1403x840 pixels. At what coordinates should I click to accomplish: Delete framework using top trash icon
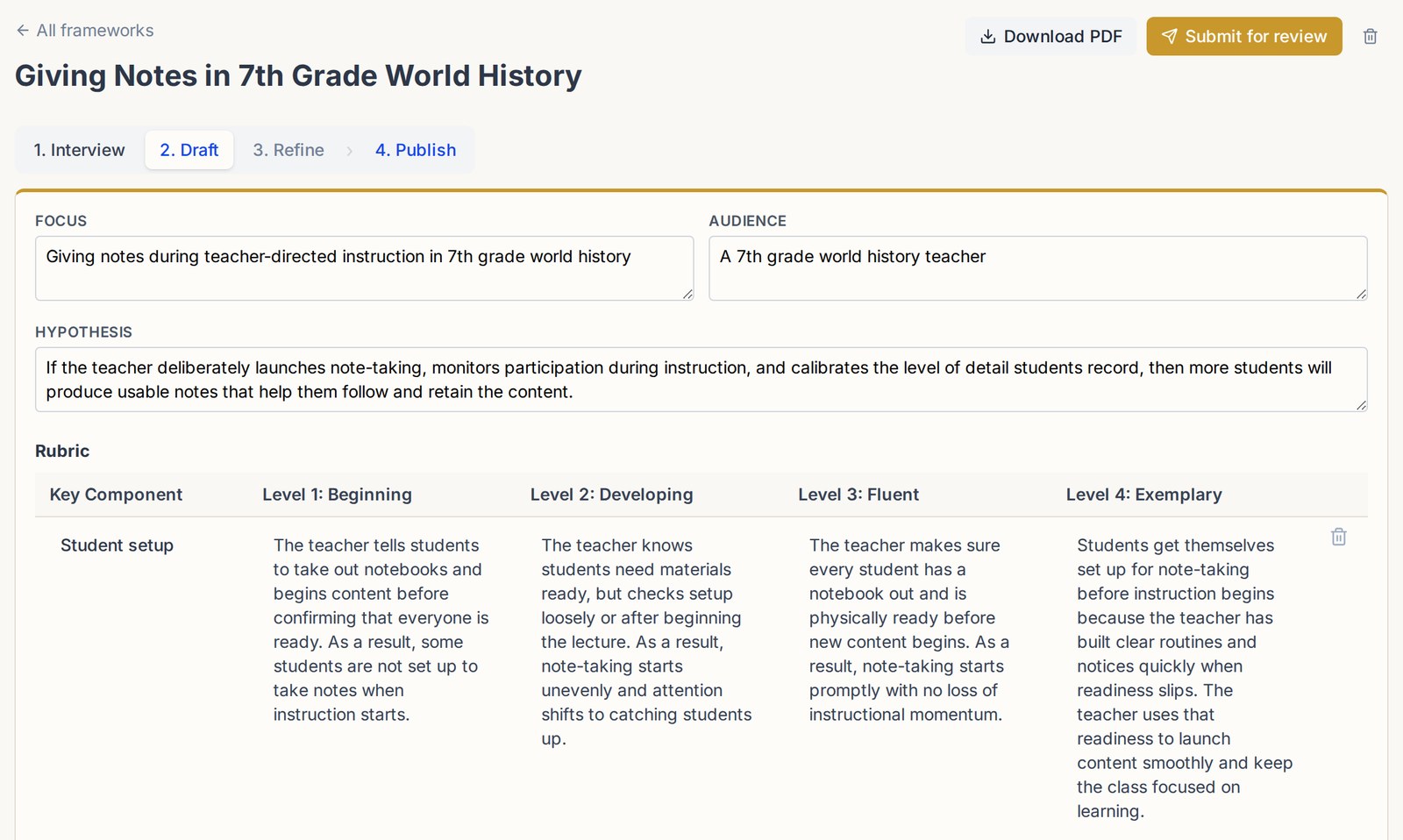pos(1370,37)
